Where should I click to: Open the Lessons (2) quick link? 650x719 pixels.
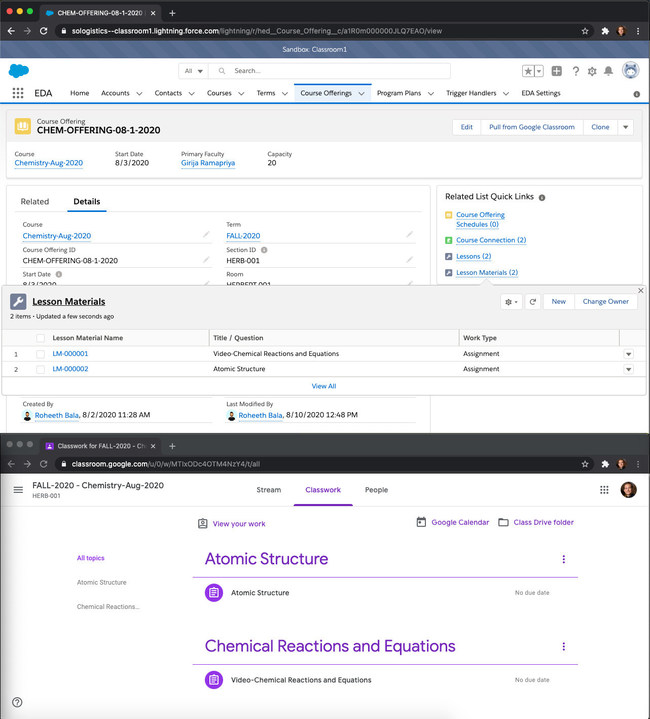click(x=474, y=256)
